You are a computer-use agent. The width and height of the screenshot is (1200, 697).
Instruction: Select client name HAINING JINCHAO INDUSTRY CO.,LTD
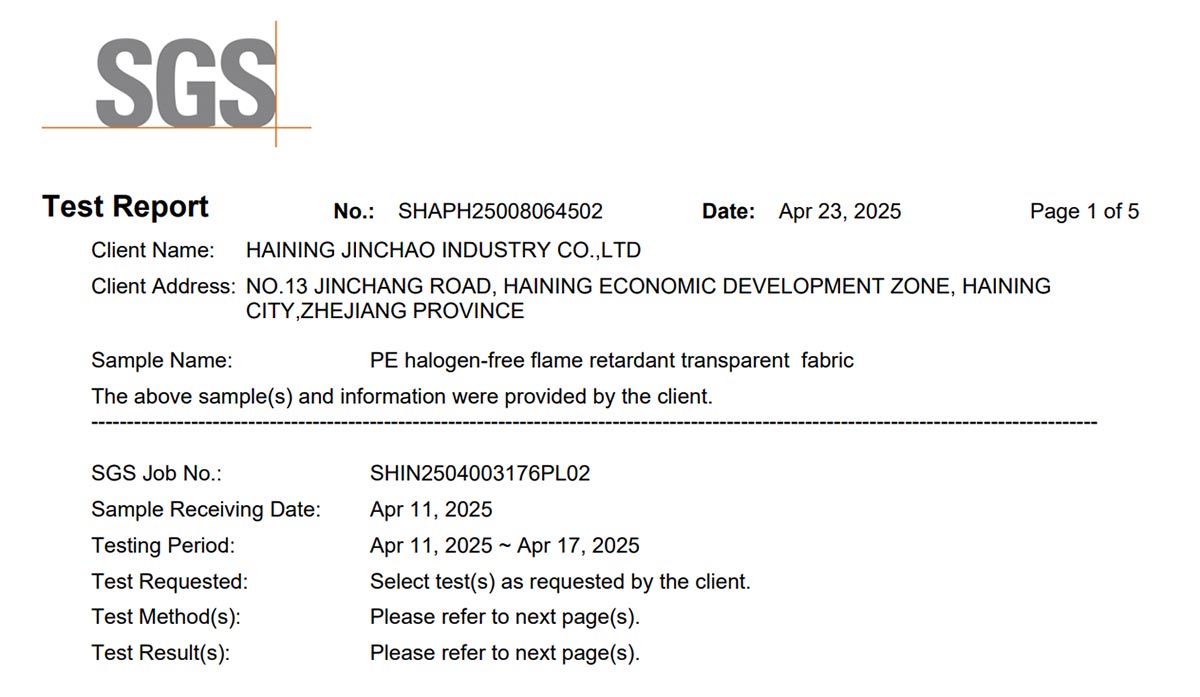coord(443,250)
